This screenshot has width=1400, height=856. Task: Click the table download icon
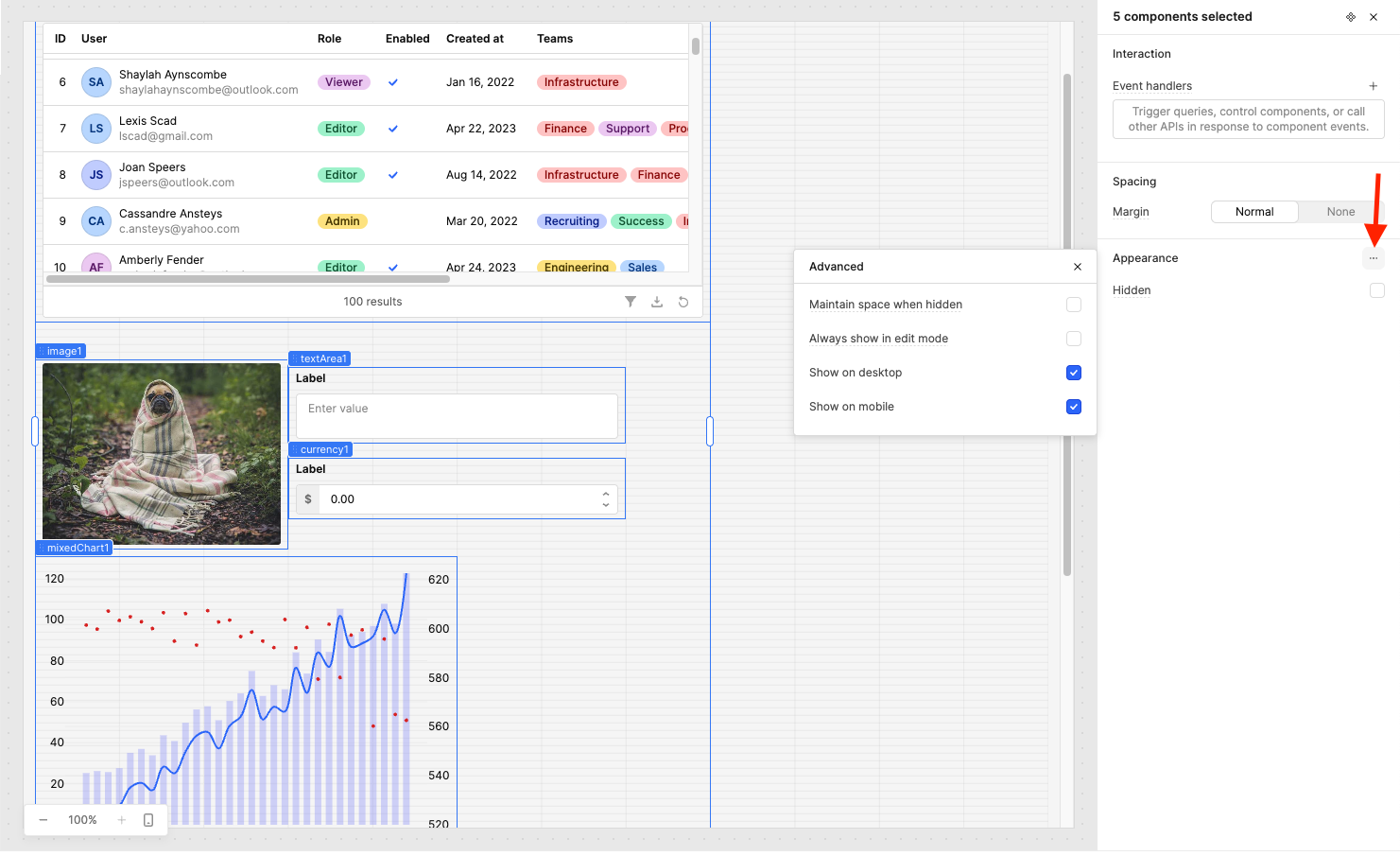click(657, 302)
